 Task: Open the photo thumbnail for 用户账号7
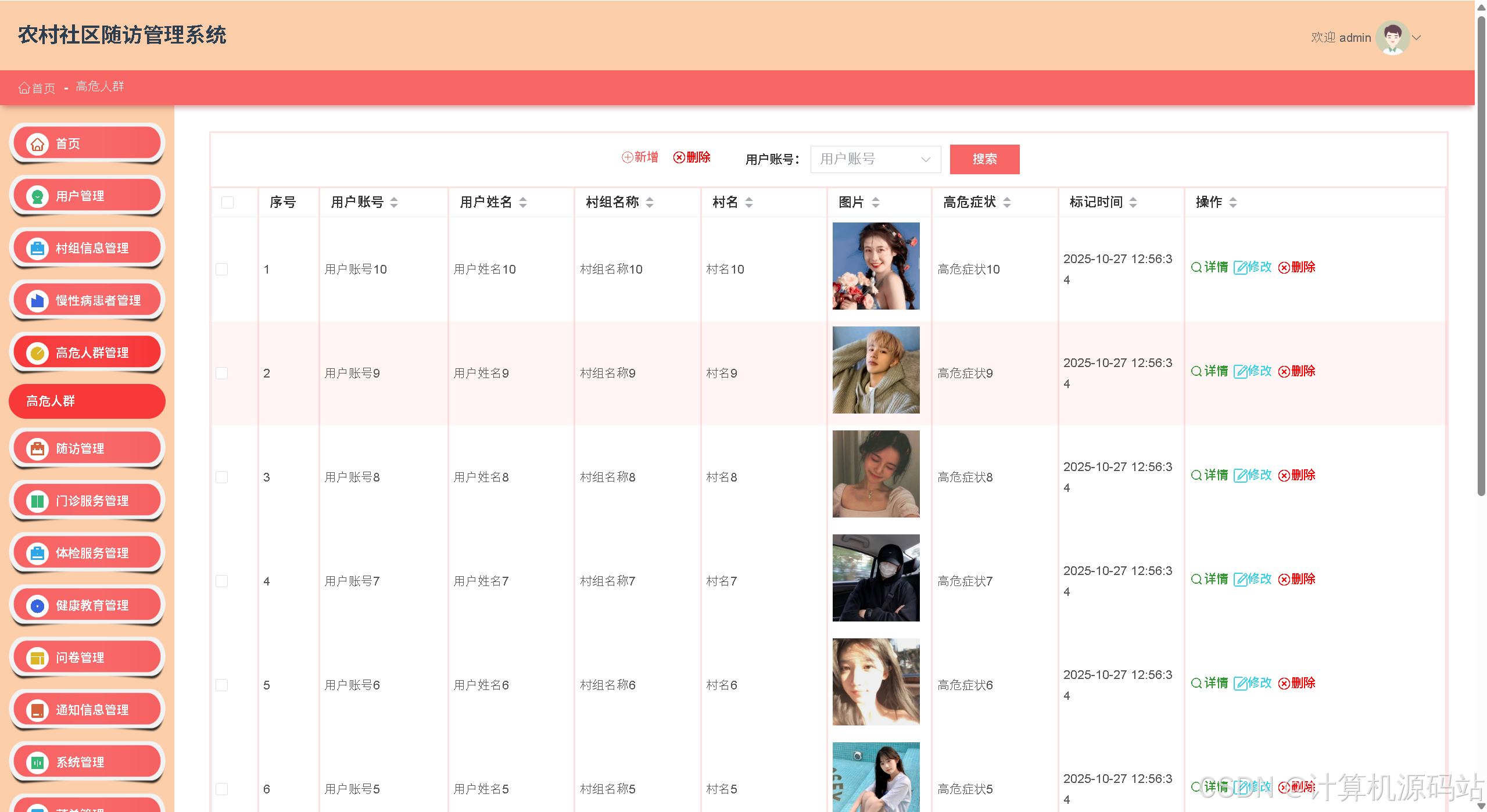tap(876, 578)
